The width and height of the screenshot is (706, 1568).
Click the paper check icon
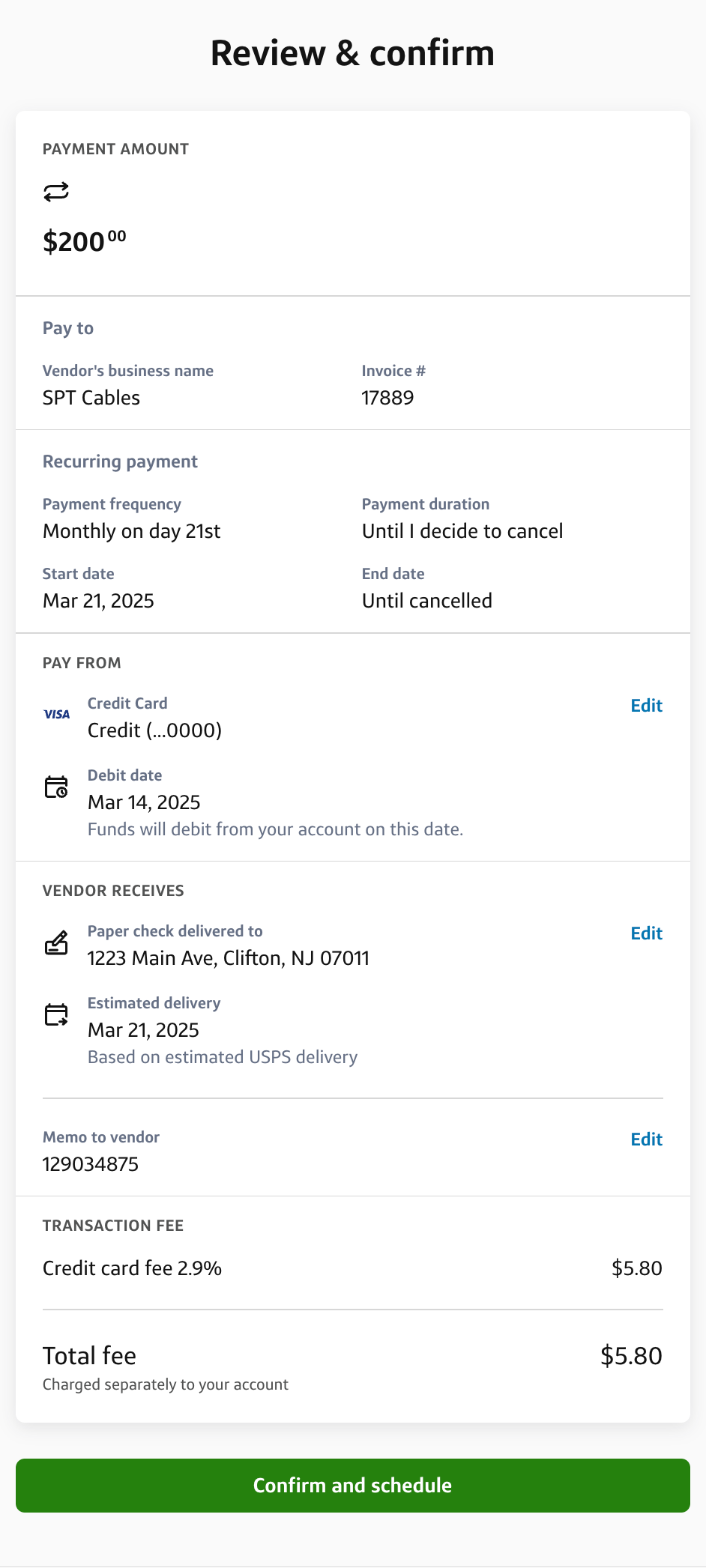[56, 942]
